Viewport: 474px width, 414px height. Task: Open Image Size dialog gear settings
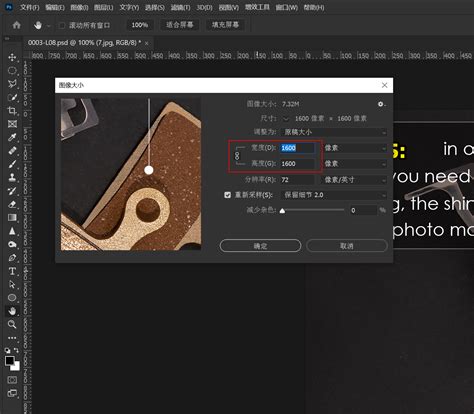pos(381,104)
